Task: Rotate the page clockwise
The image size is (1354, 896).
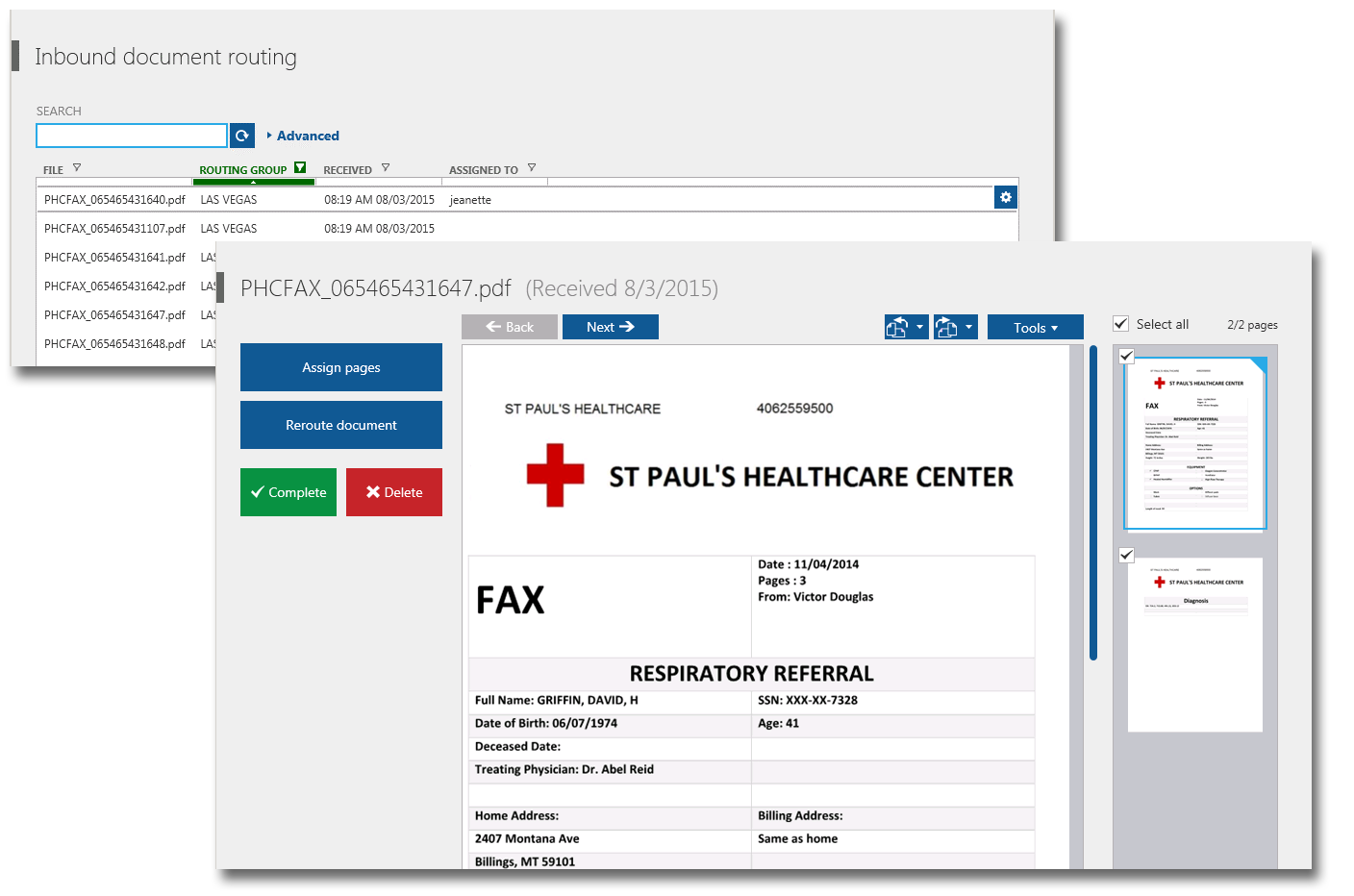Action: [946, 327]
